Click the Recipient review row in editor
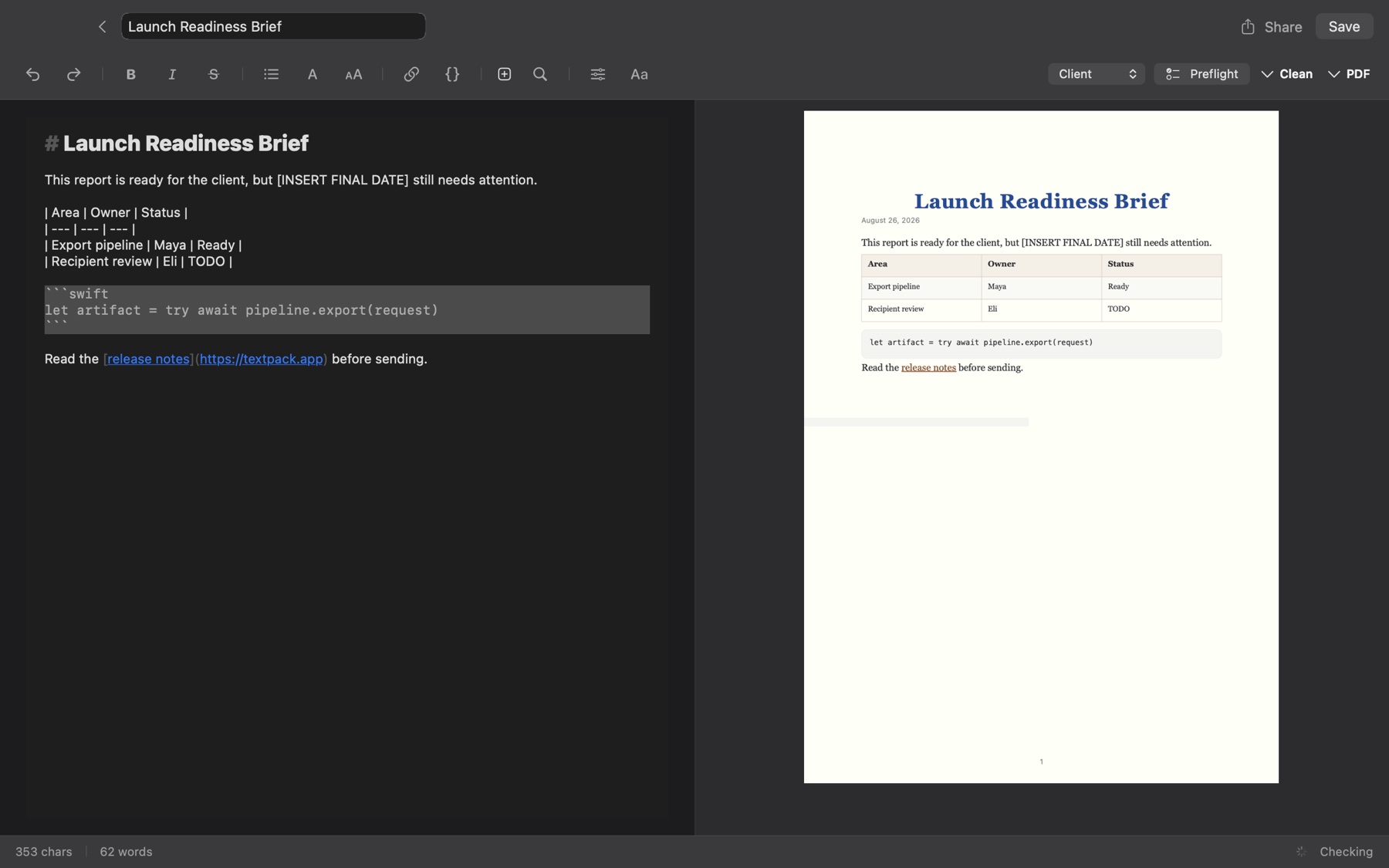 (x=138, y=262)
